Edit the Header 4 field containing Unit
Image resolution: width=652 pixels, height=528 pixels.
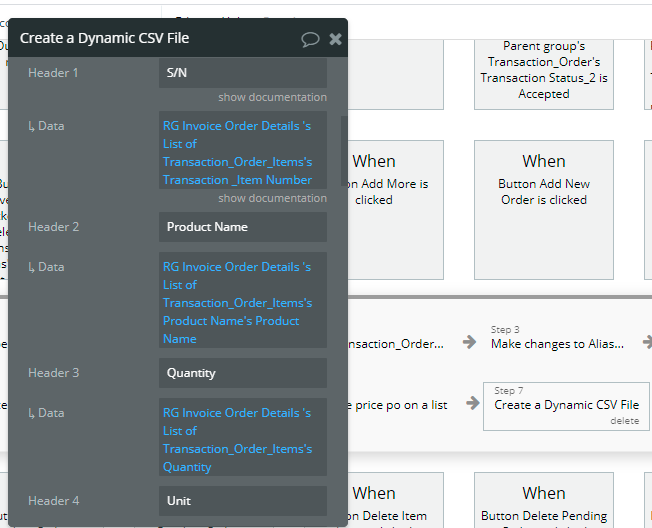point(243,501)
